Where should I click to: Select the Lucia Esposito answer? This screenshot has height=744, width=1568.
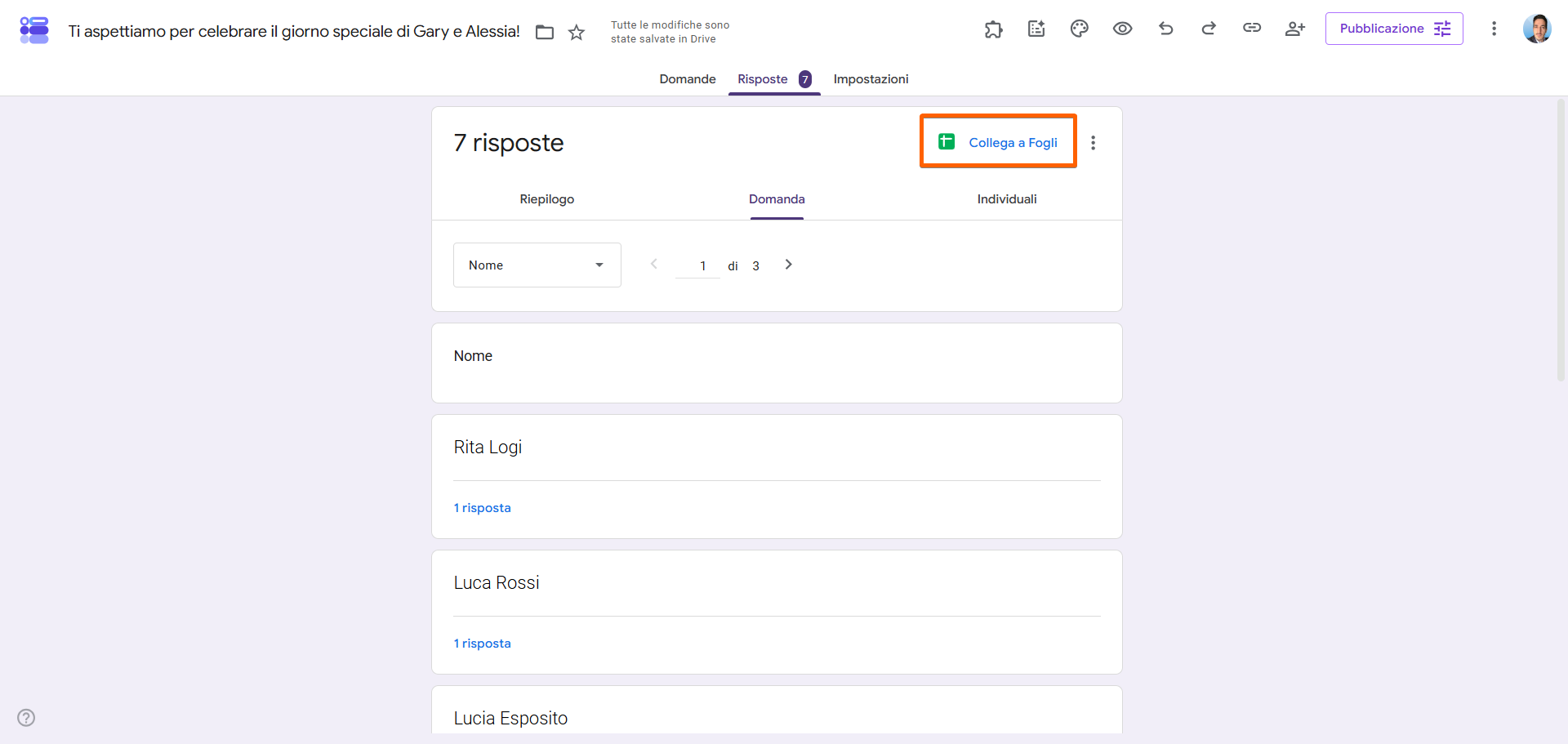point(511,719)
